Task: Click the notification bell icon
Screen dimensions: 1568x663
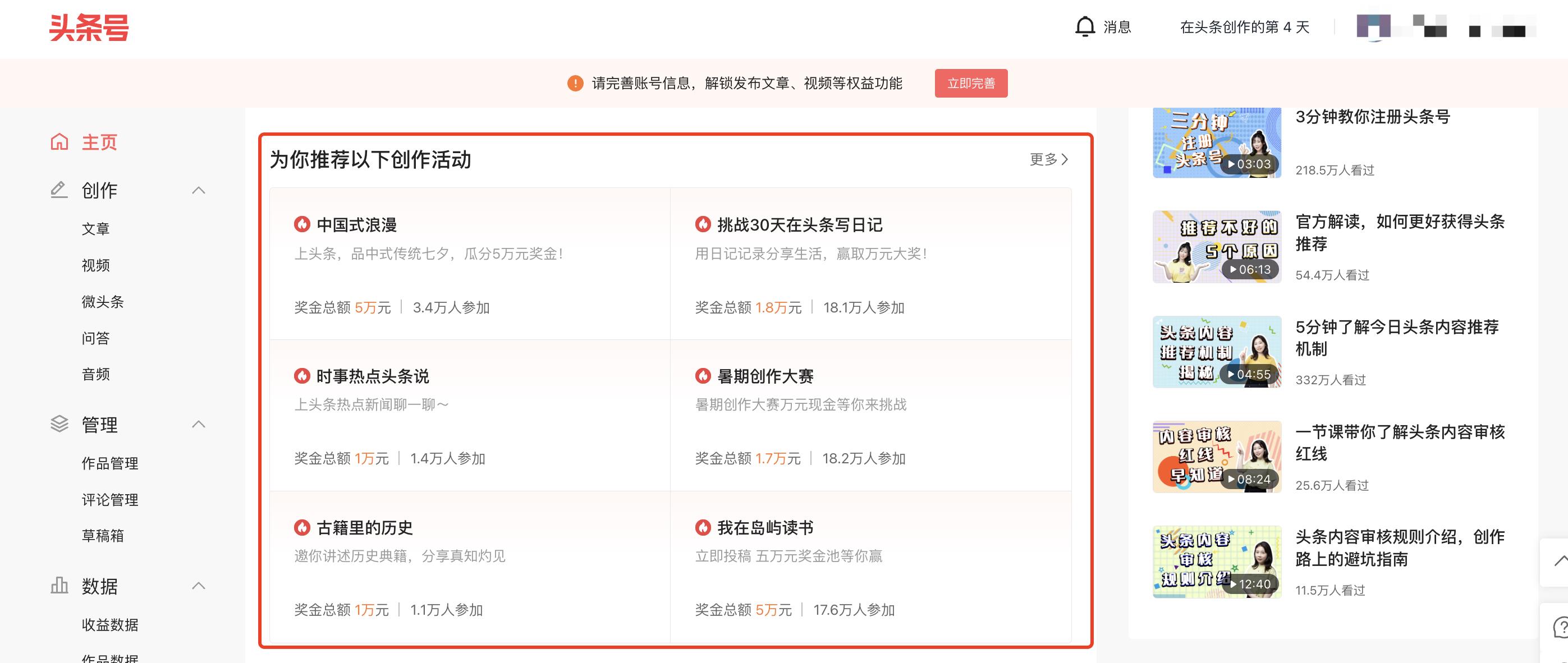Action: (1085, 27)
